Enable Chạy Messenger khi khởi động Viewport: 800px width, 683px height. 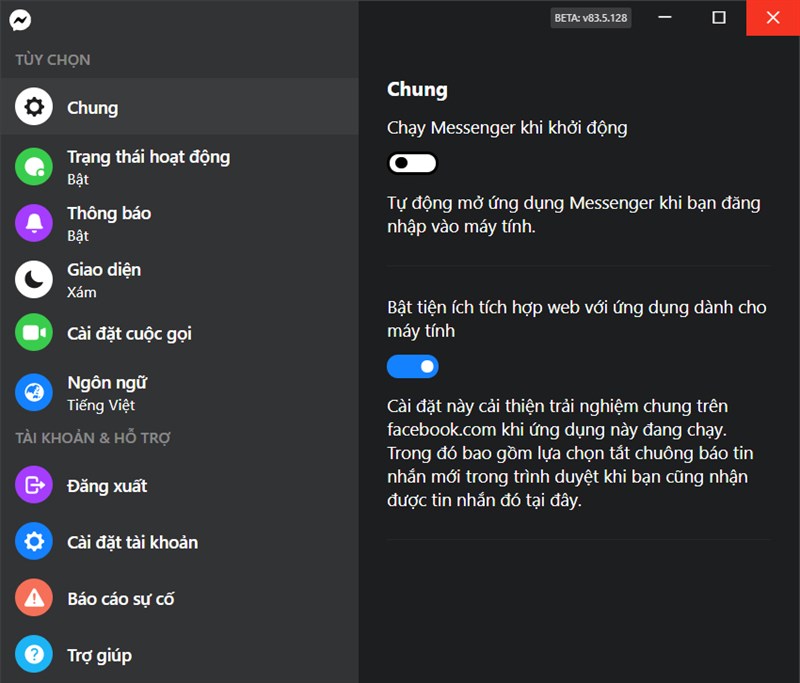pos(412,162)
